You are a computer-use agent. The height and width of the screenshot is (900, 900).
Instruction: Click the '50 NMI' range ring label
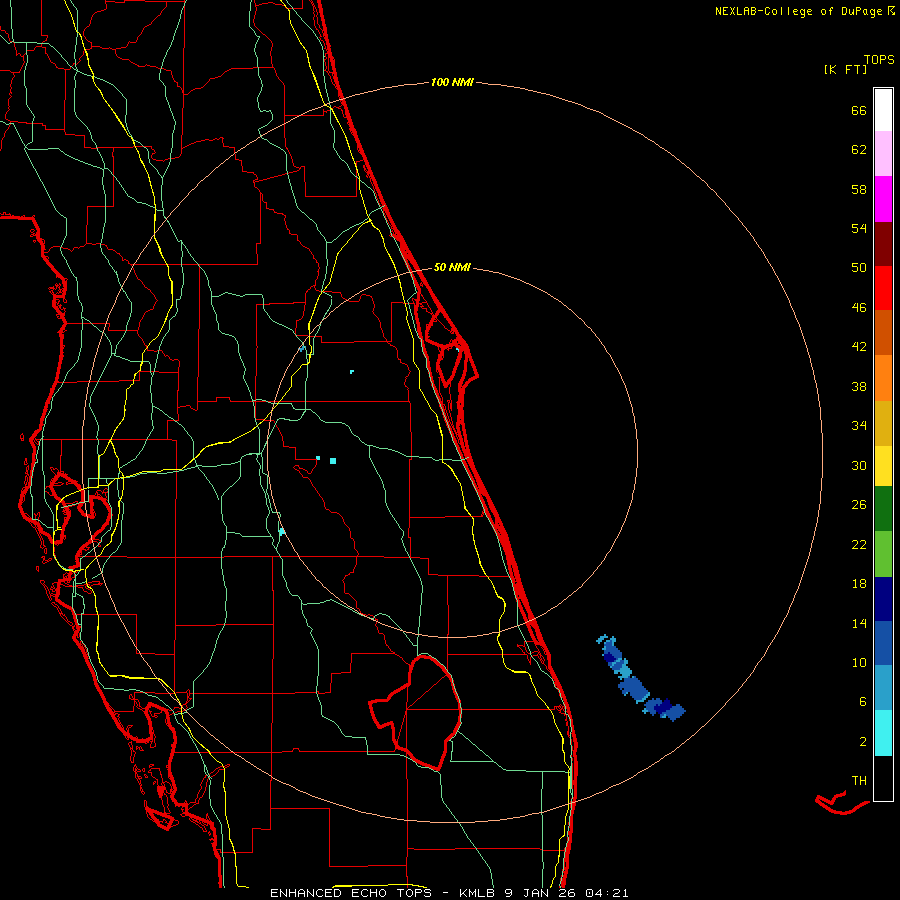452,267
